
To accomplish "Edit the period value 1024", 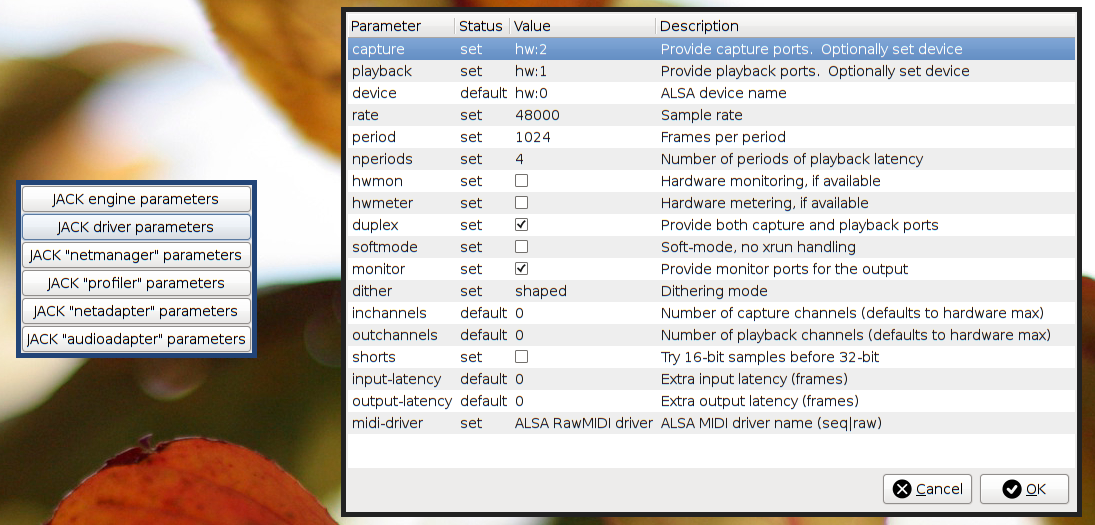I will (x=533, y=137).
